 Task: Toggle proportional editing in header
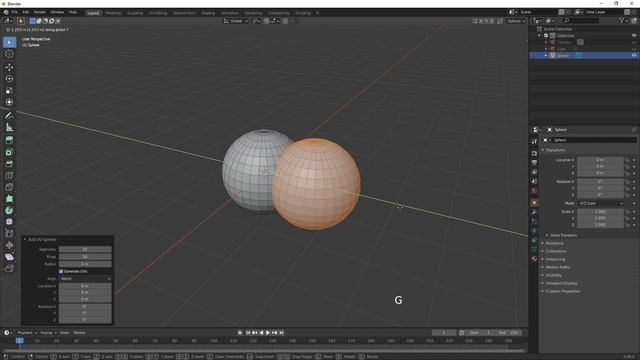coord(285,21)
